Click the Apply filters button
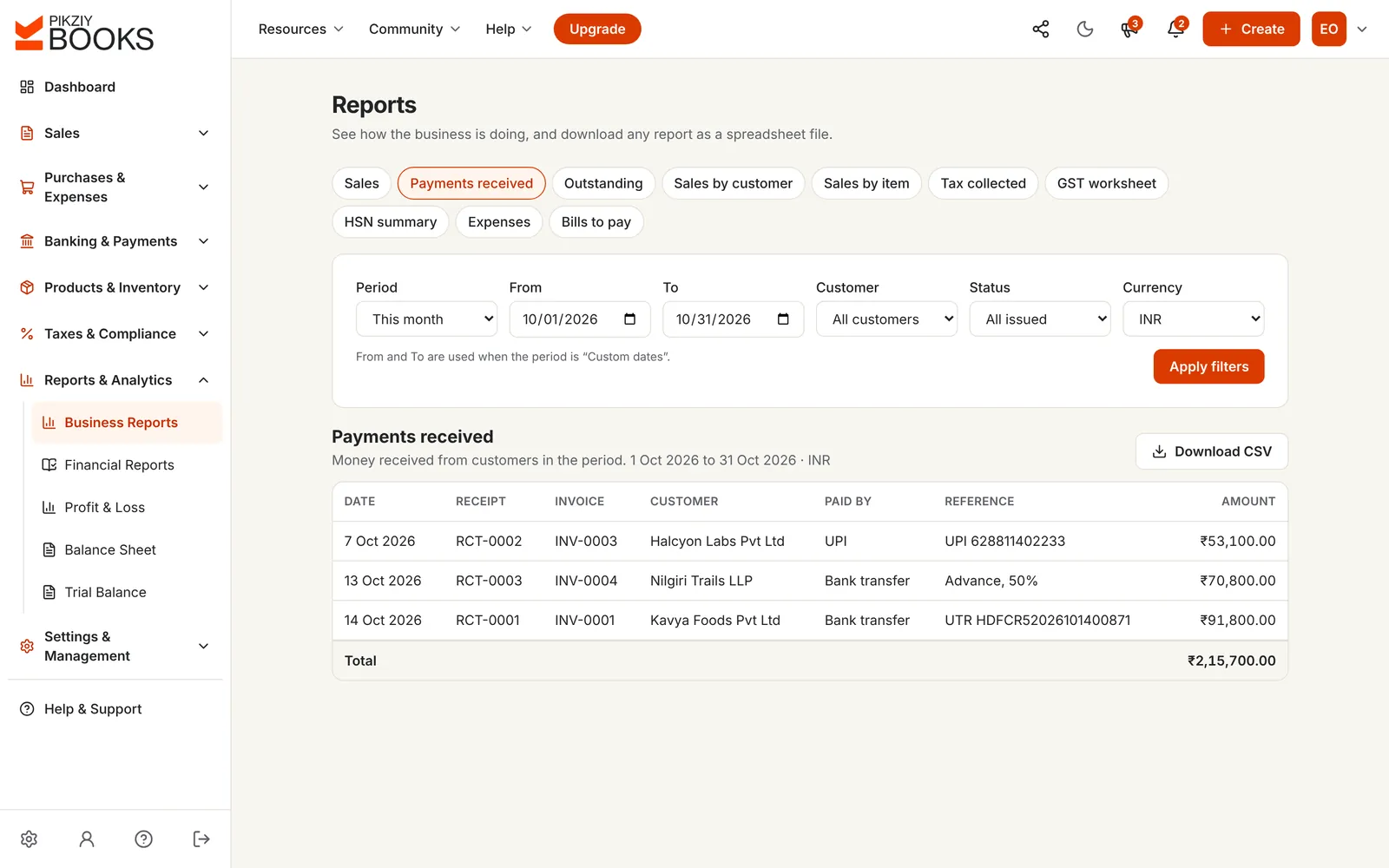1389x868 pixels. click(1208, 366)
